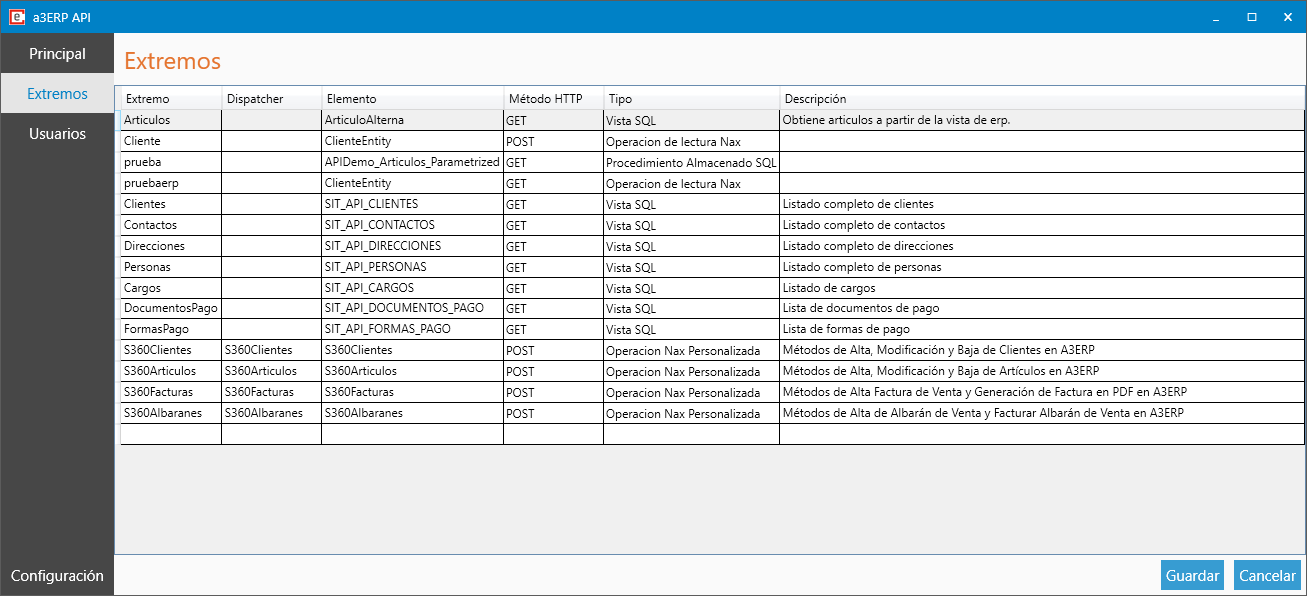
Task: Click the empty Descripción cell in the new row
Action: point(1042,434)
